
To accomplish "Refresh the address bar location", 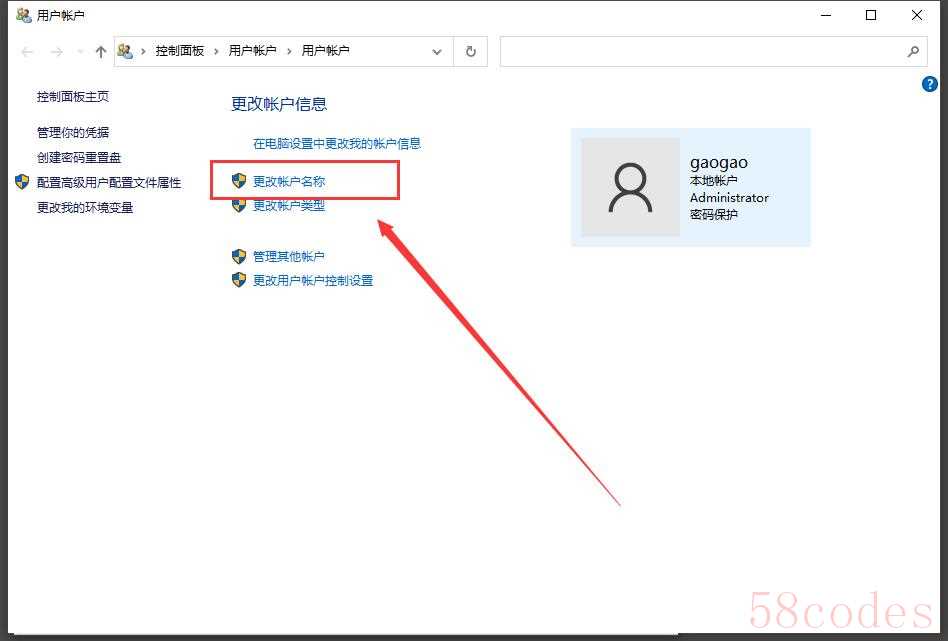I will click(x=470, y=51).
